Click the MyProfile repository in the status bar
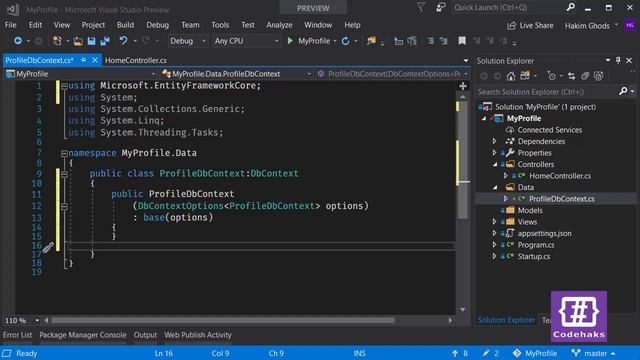Screen dimensions: 640x360 coord(535,353)
